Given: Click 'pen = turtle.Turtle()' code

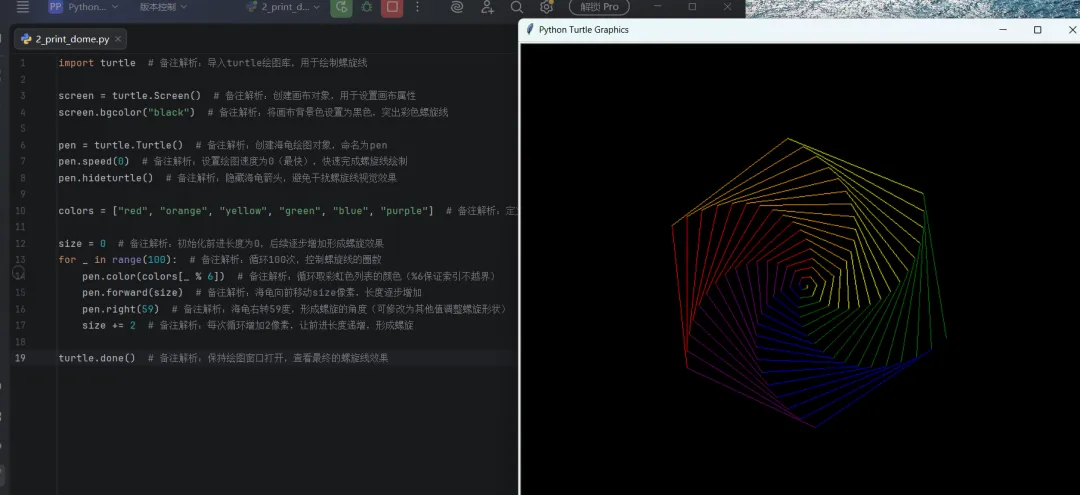Looking at the screenshot, I should [x=121, y=145].
